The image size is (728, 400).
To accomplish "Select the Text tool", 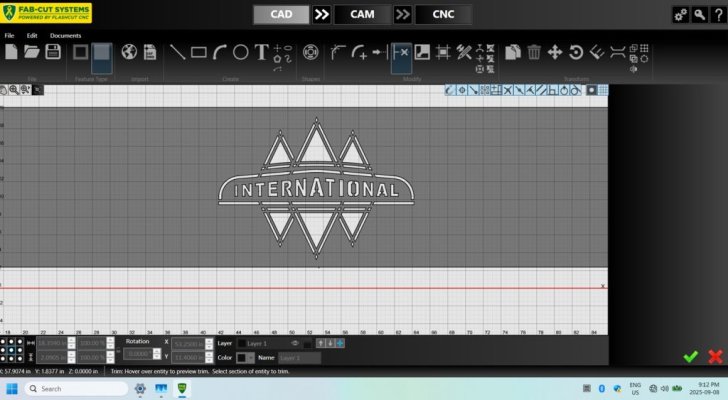I will point(261,52).
